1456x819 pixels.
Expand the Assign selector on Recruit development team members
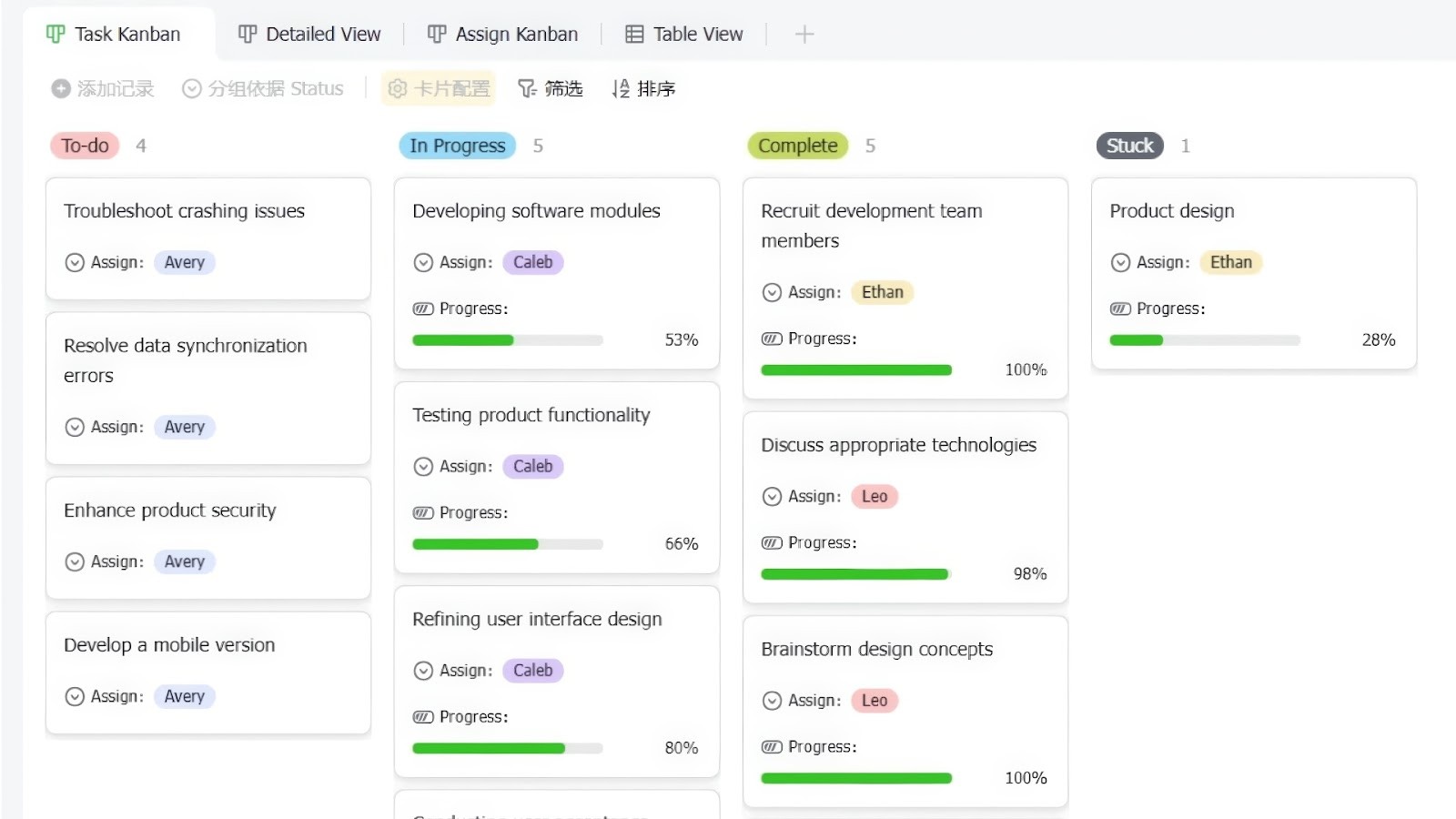pos(771,292)
